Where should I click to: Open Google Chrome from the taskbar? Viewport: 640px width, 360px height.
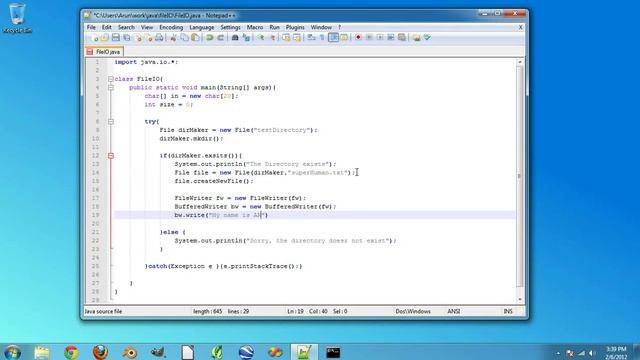point(71,353)
